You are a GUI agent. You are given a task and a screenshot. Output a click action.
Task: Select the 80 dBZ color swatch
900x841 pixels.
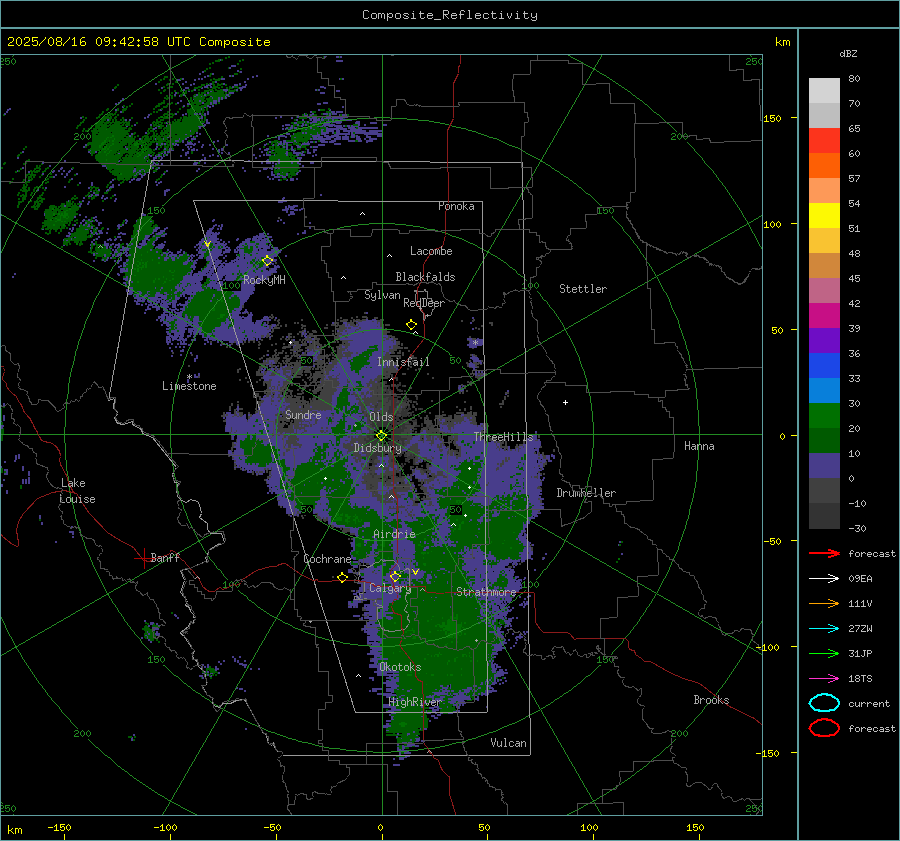824,90
